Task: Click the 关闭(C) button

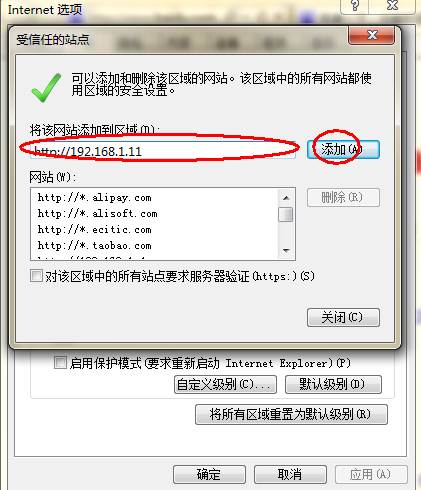Action: [x=343, y=317]
